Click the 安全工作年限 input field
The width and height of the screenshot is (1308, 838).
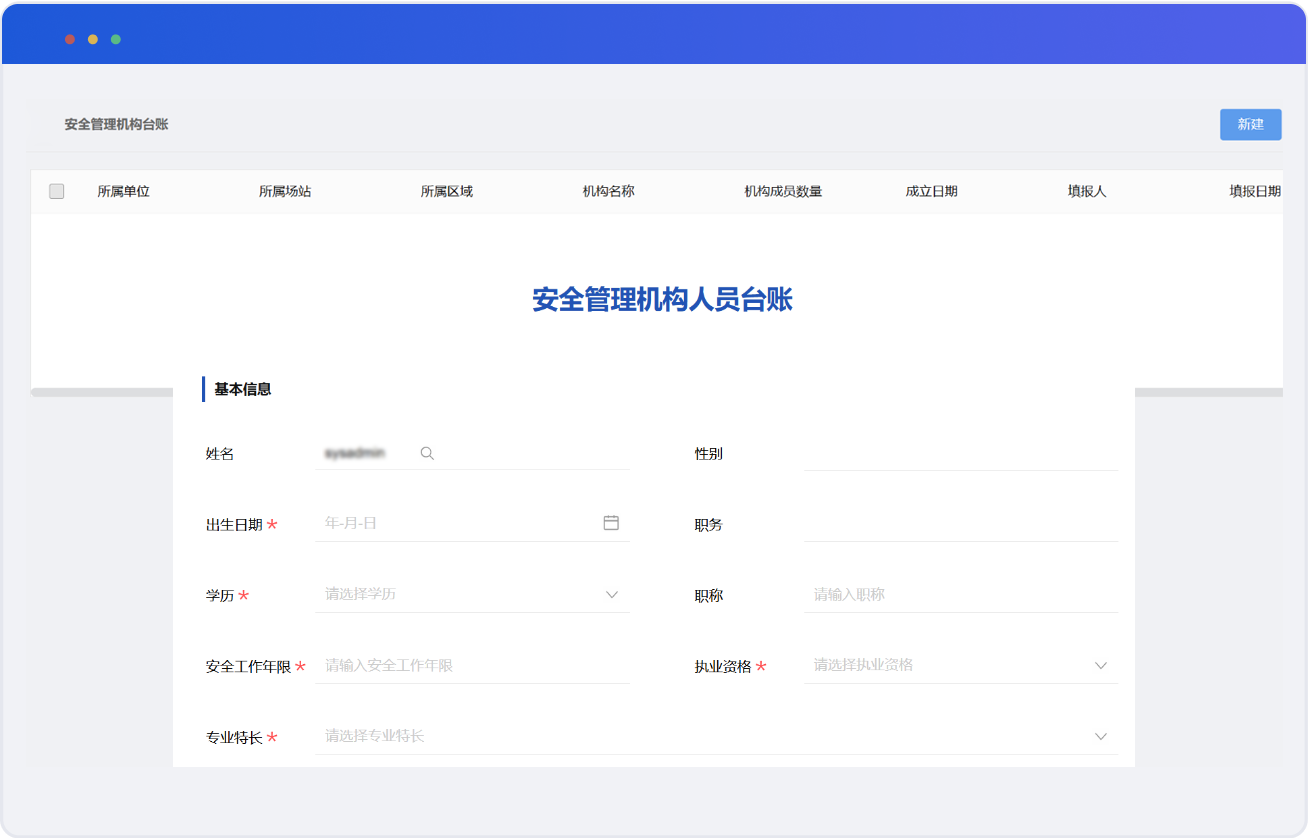coord(472,666)
